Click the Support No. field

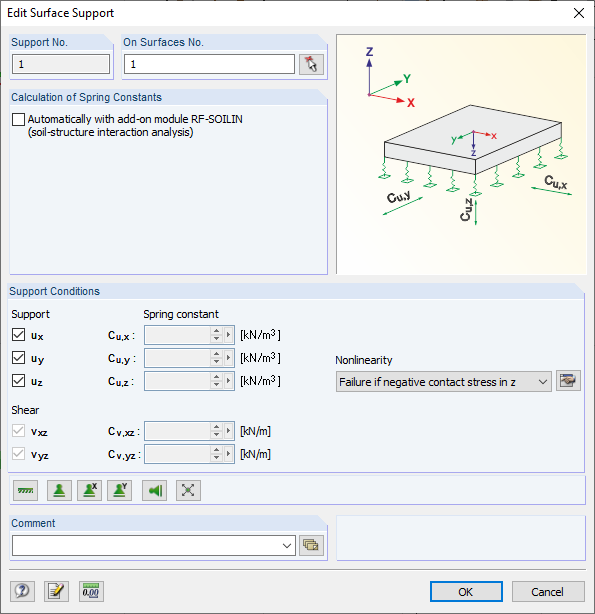(61, 64)
